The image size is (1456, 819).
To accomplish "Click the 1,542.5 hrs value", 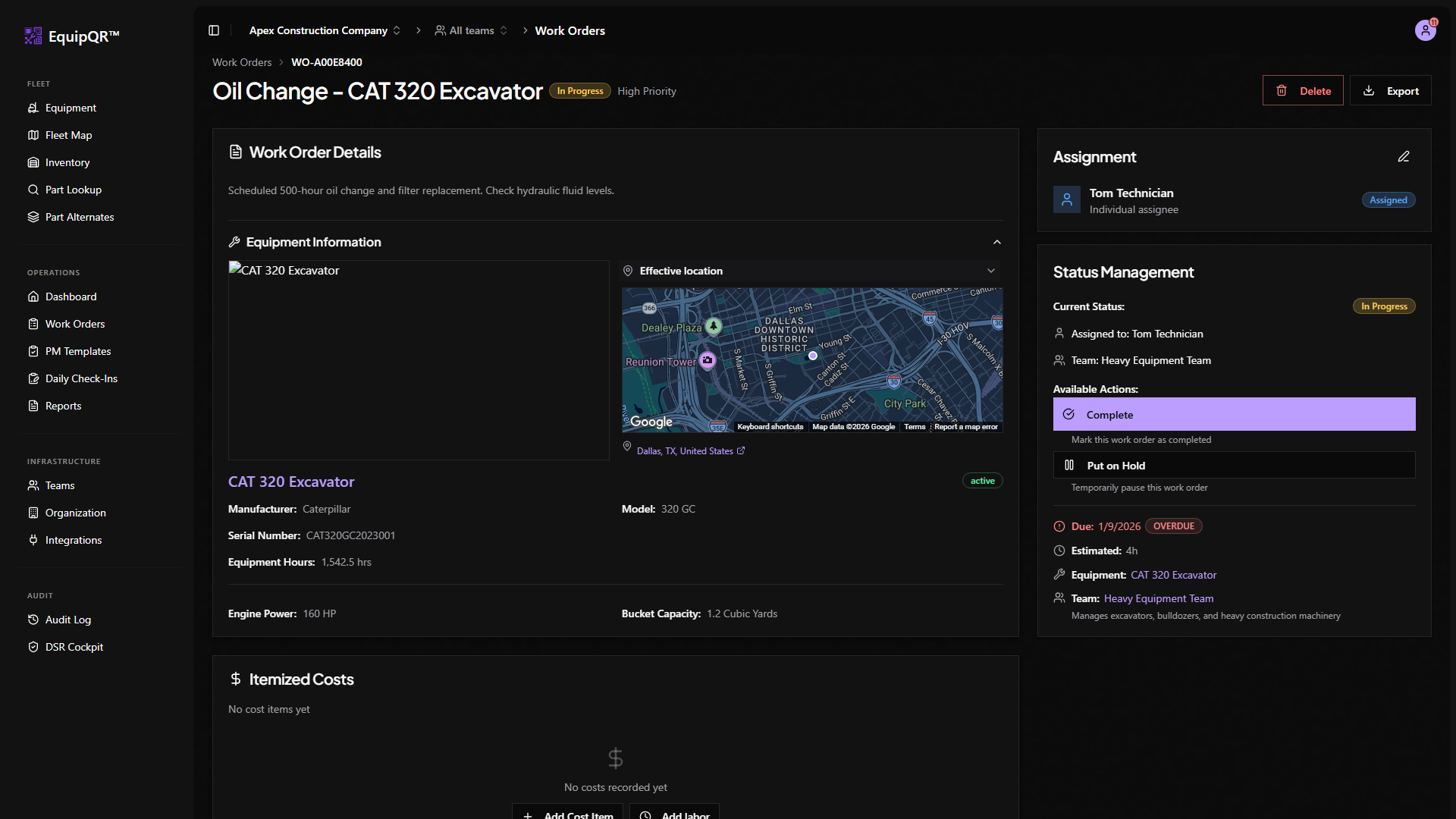I will coord(346,562).
